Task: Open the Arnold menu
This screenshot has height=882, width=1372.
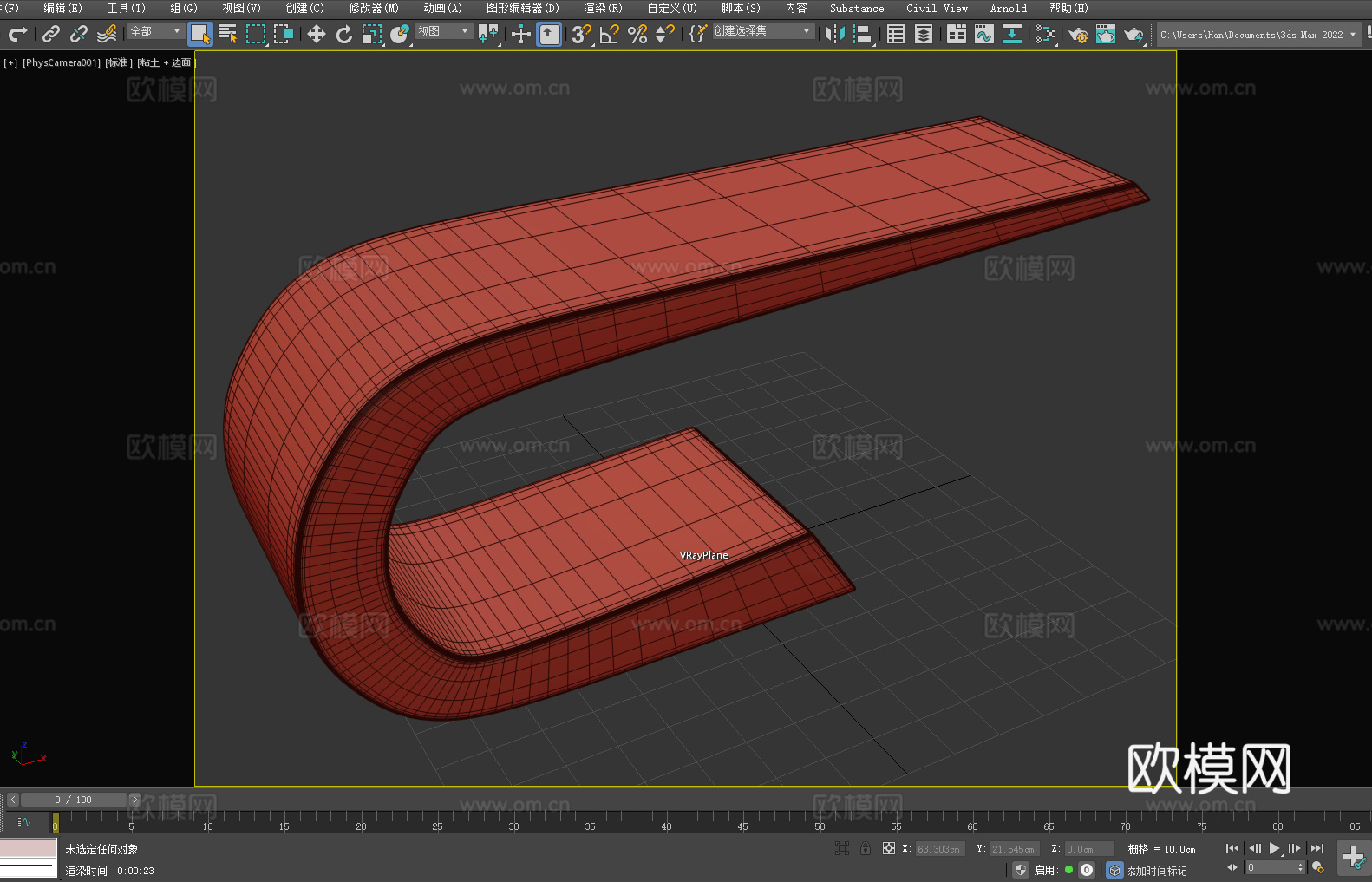Action: pos(1008,8)
